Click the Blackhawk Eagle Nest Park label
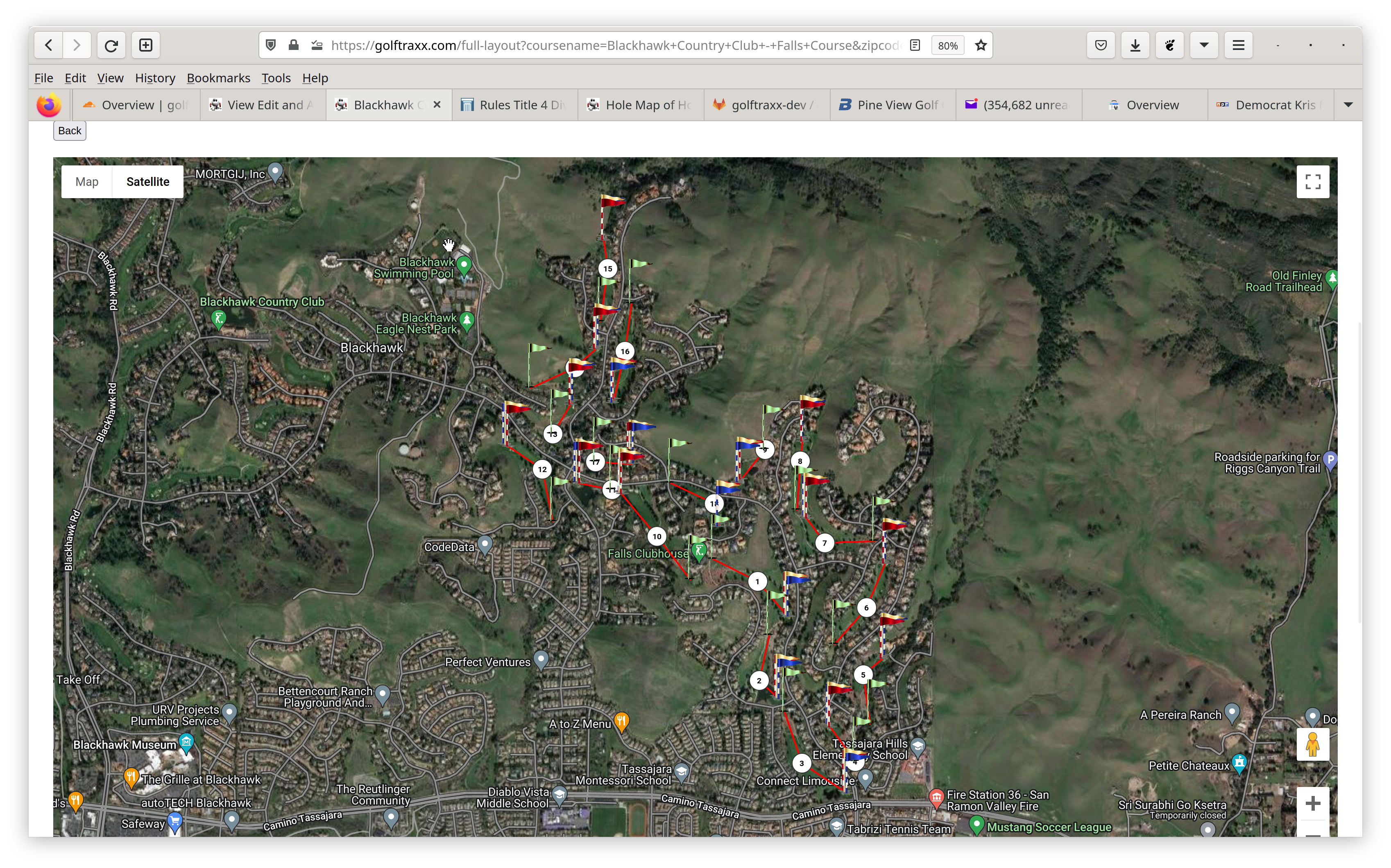This screenshot has width=1391, height=868. pyautogui.click(x=417, y=323)
